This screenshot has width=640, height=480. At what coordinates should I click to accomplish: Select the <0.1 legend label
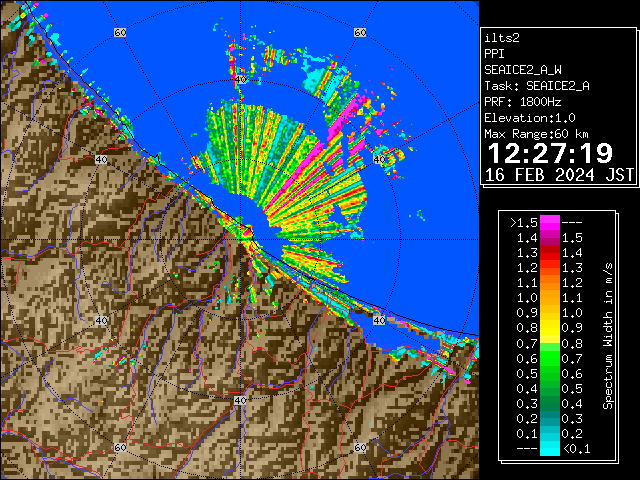point(576,449)
